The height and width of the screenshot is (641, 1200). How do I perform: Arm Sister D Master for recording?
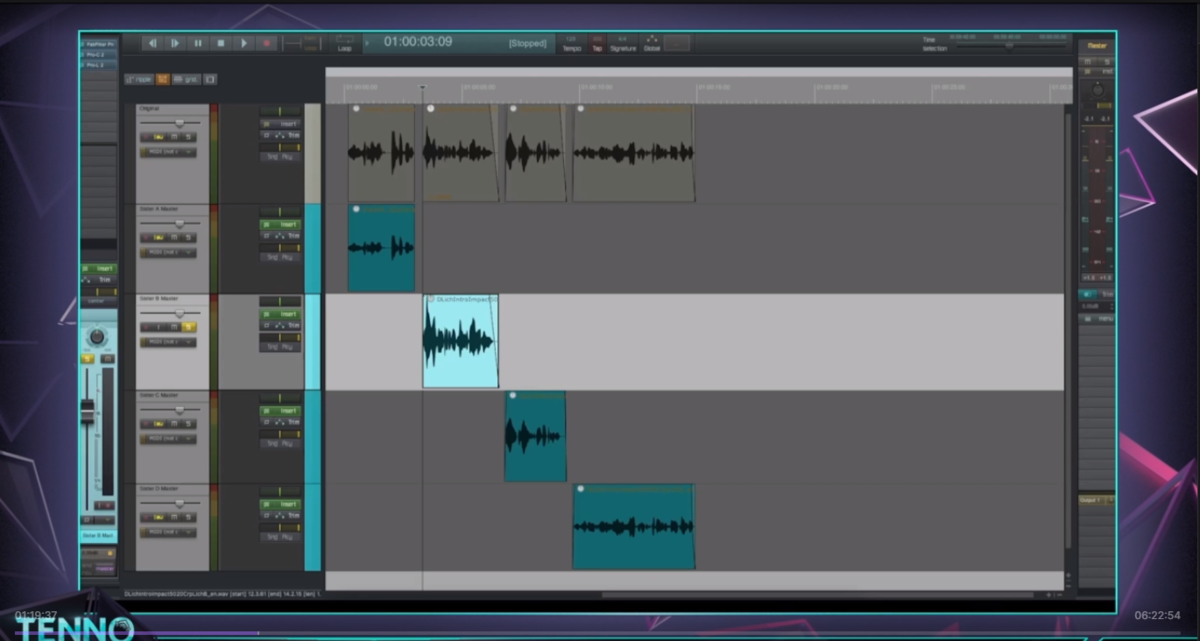(147, 518)
